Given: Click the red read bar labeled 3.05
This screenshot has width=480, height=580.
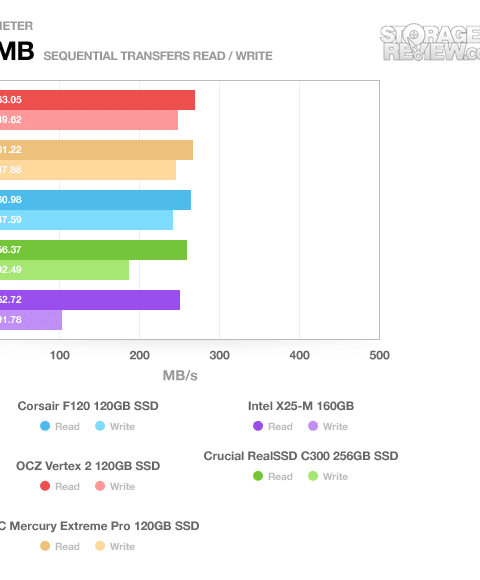Looking at the screenshot, I should click(x=97, y=100).
